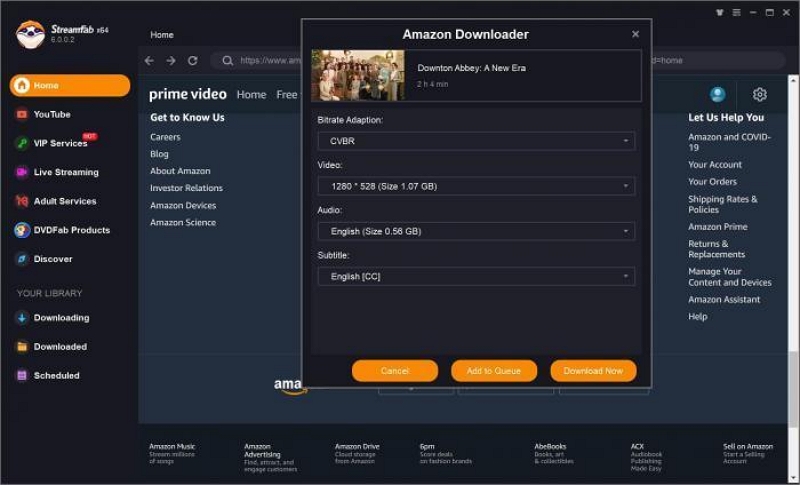
Task: Open the Audio English dropdown
Action: pyautogui.click(x=477, y=231)
